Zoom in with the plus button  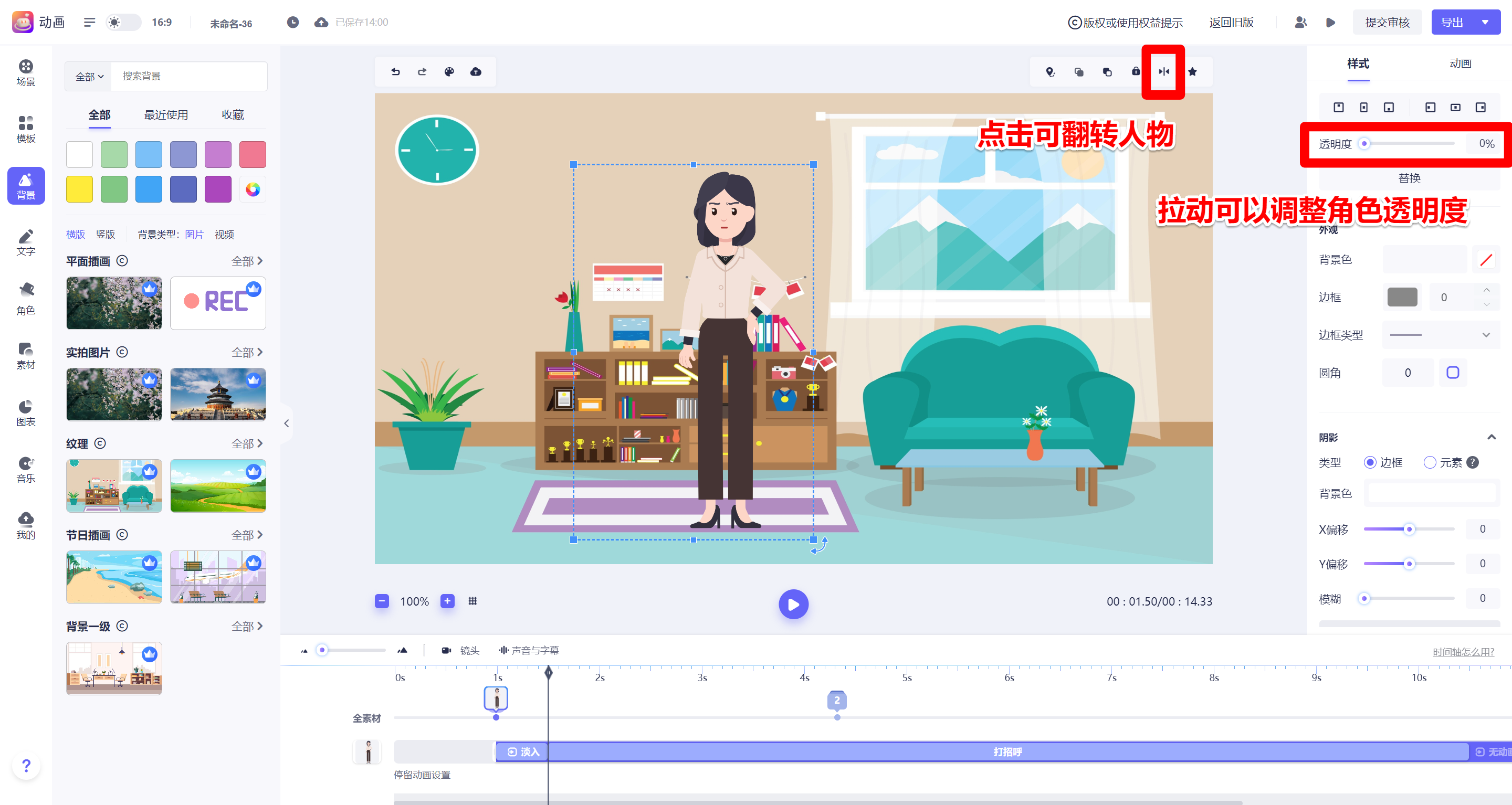click(447, 601)
